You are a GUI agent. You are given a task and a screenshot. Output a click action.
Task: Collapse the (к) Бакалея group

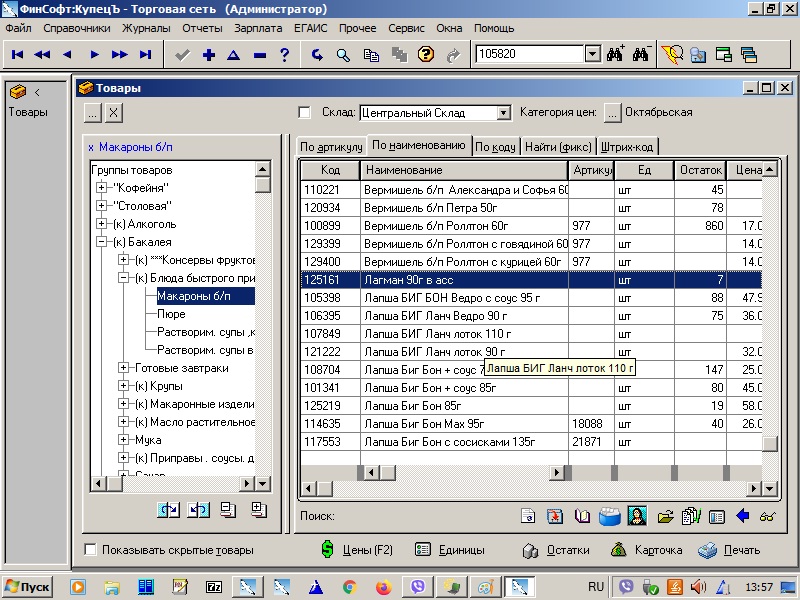[x=102, y=242]
